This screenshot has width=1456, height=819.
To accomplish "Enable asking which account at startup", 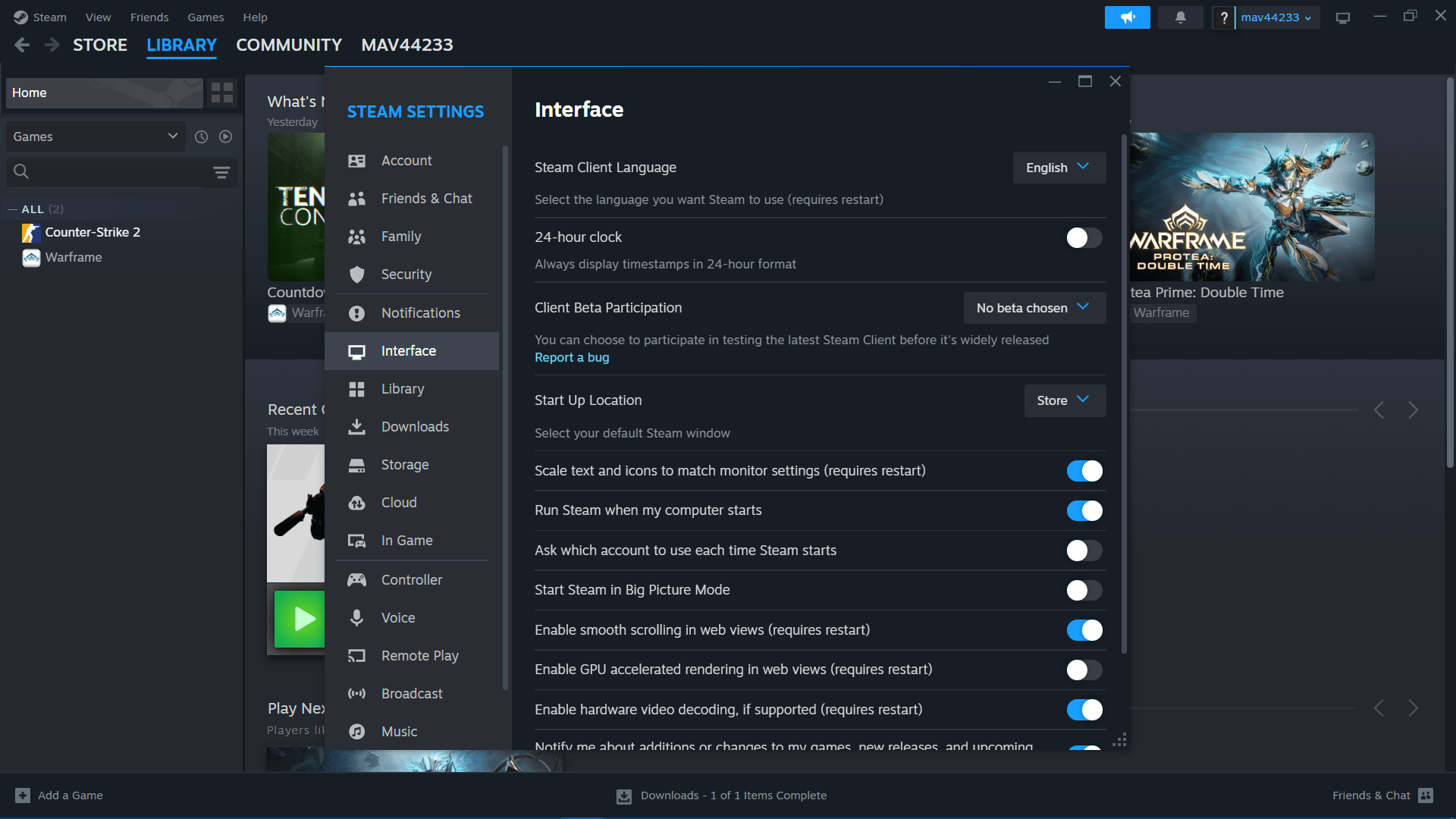I will (1084, 551).
